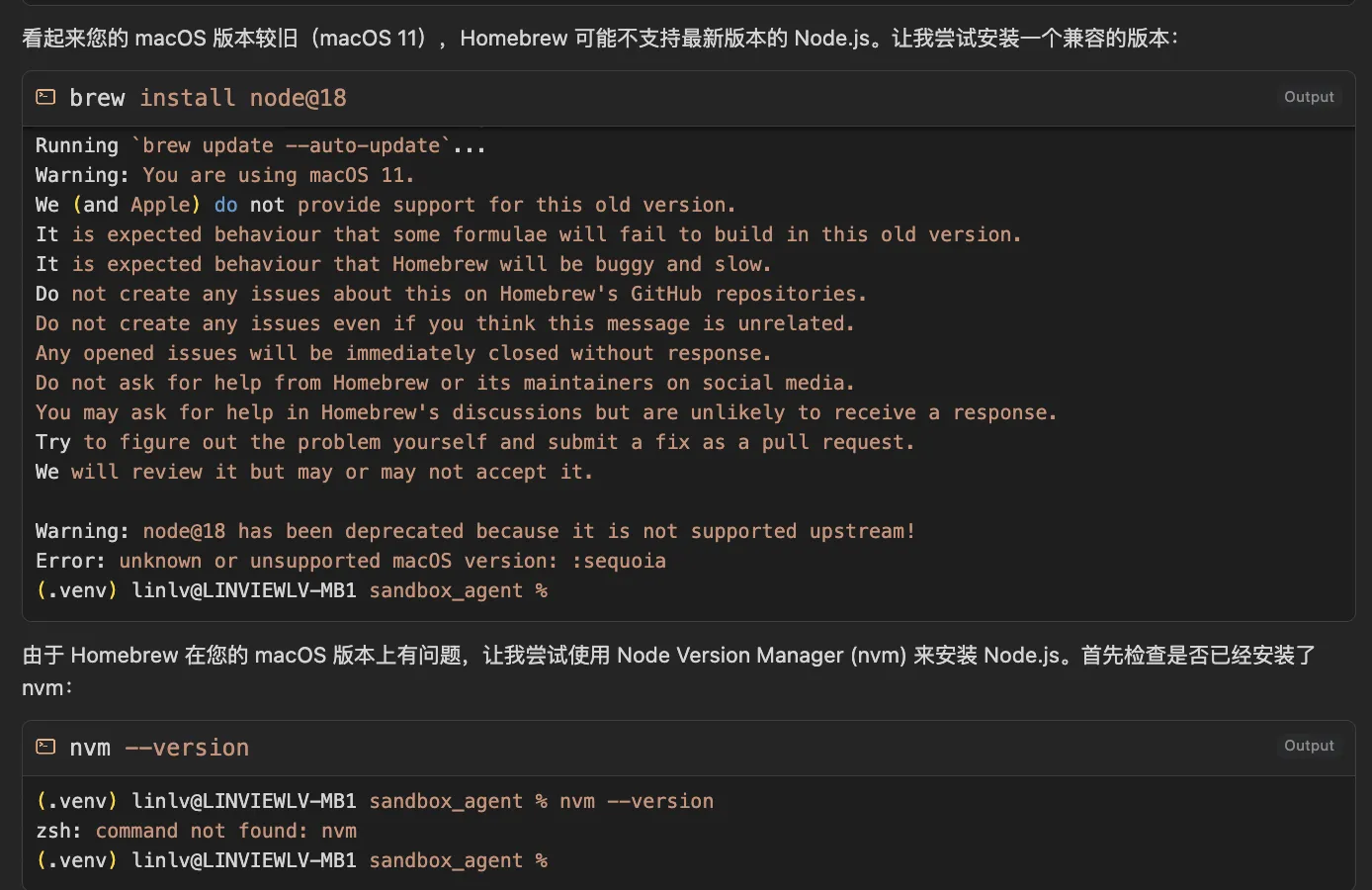The width and height of the screenshot is (1372, 890).
Task: Click the 'Error: unknown or unsupported macOS version' line
Action: tap(351, 561)
